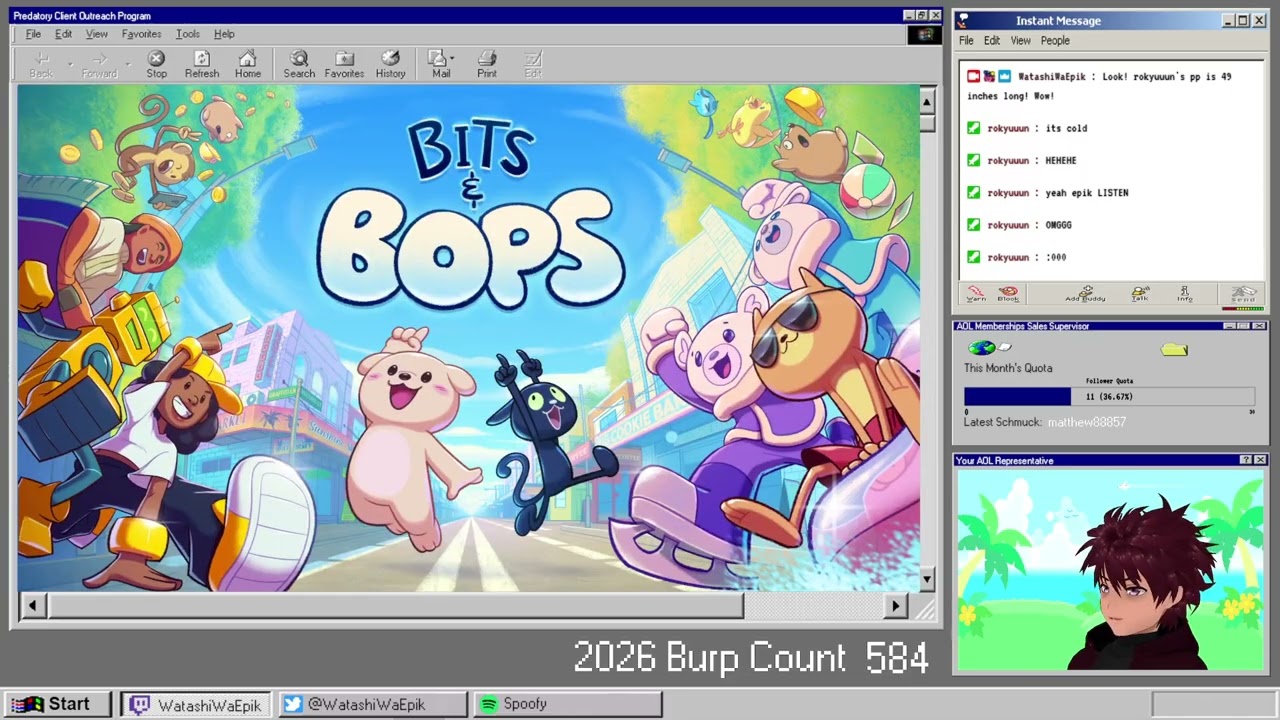Open the History toolbar icon
This screenshot has height=720, width=1280.
[391, 65]
